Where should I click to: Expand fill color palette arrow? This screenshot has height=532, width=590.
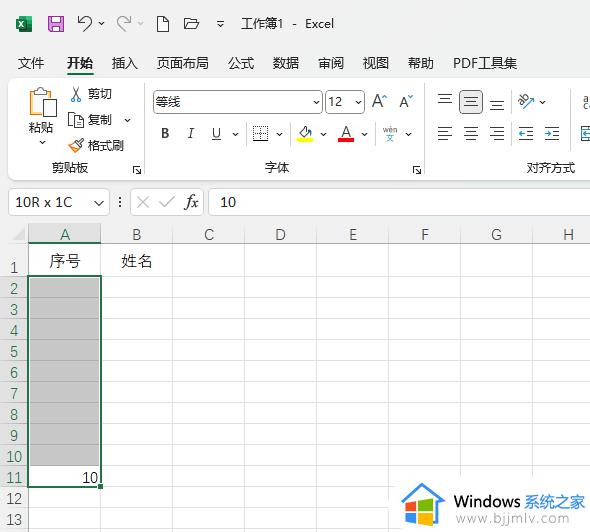tap(324, 134)
